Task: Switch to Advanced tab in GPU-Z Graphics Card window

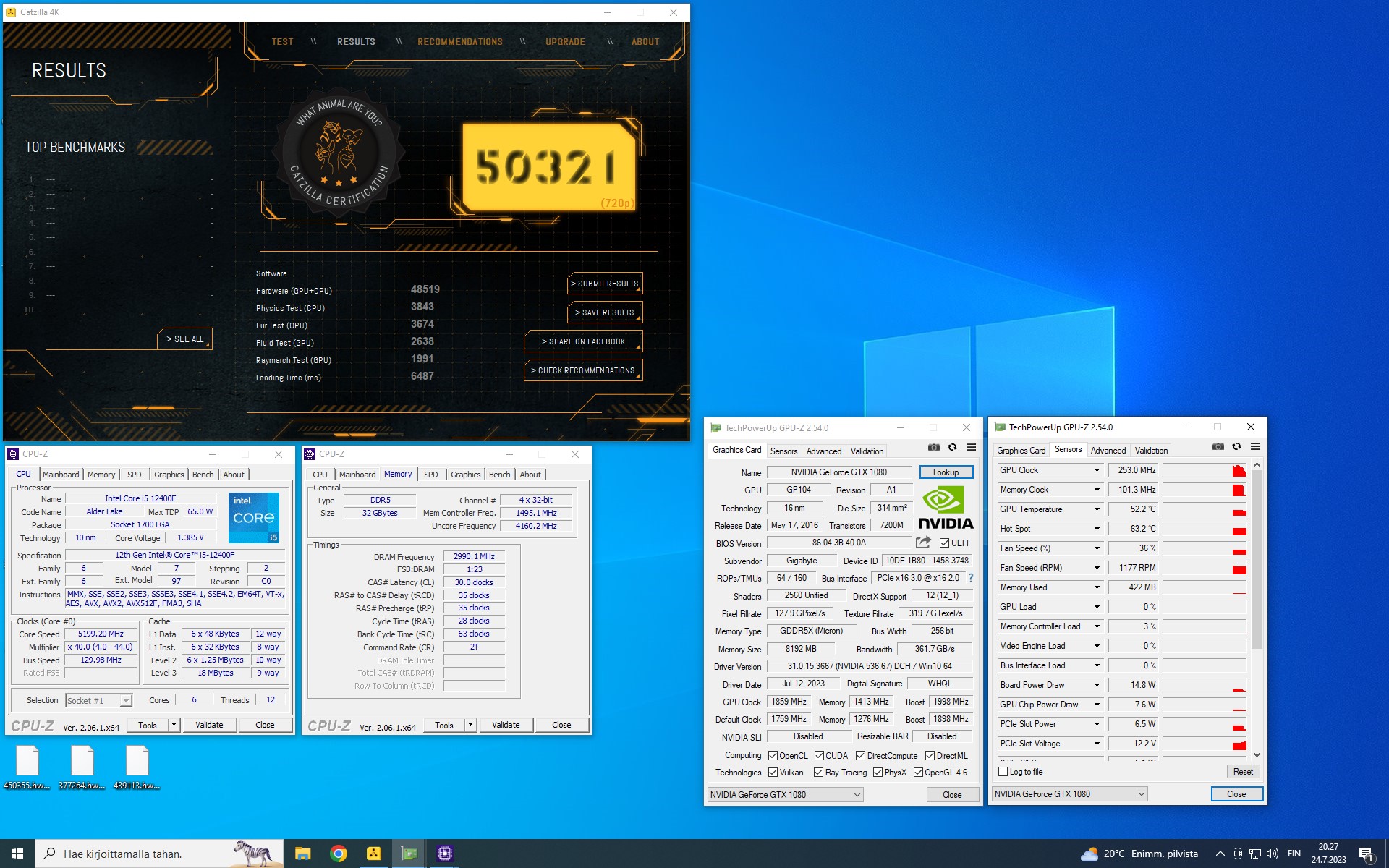Action: tap(824, 451)
